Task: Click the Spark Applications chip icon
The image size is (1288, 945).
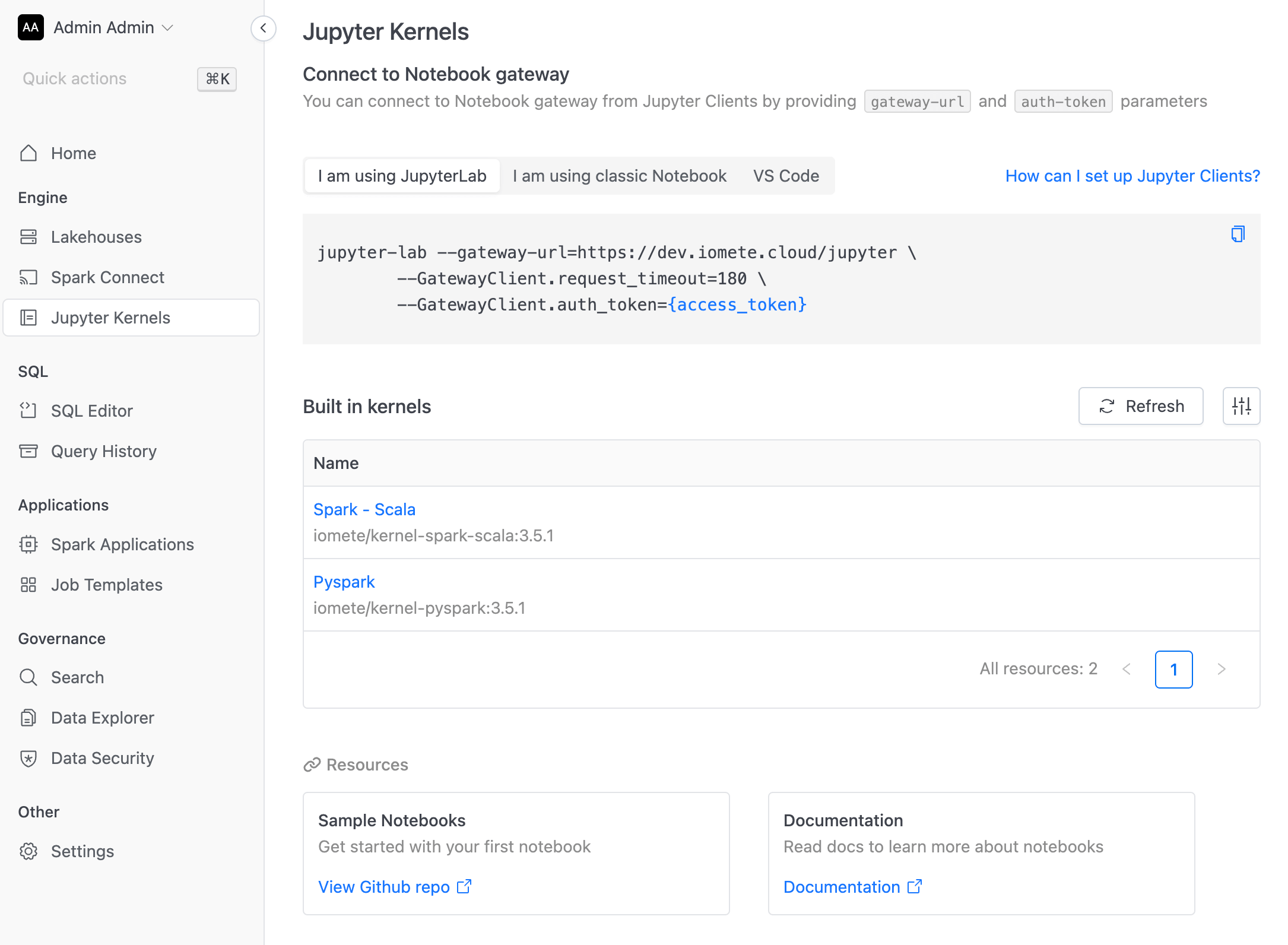Action: (x=28, y=544)
